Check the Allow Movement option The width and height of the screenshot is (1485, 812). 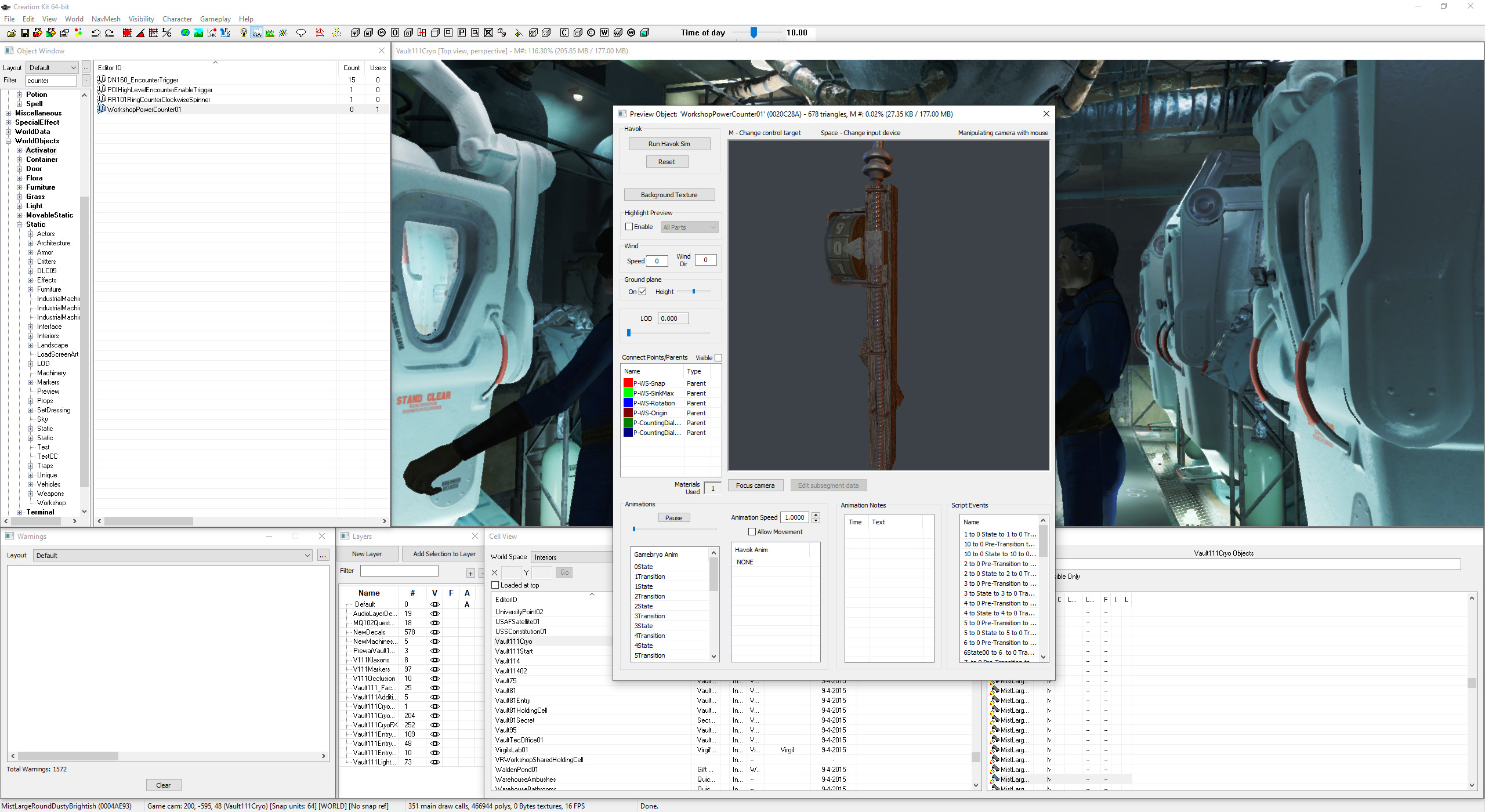(x=752, y=531)
